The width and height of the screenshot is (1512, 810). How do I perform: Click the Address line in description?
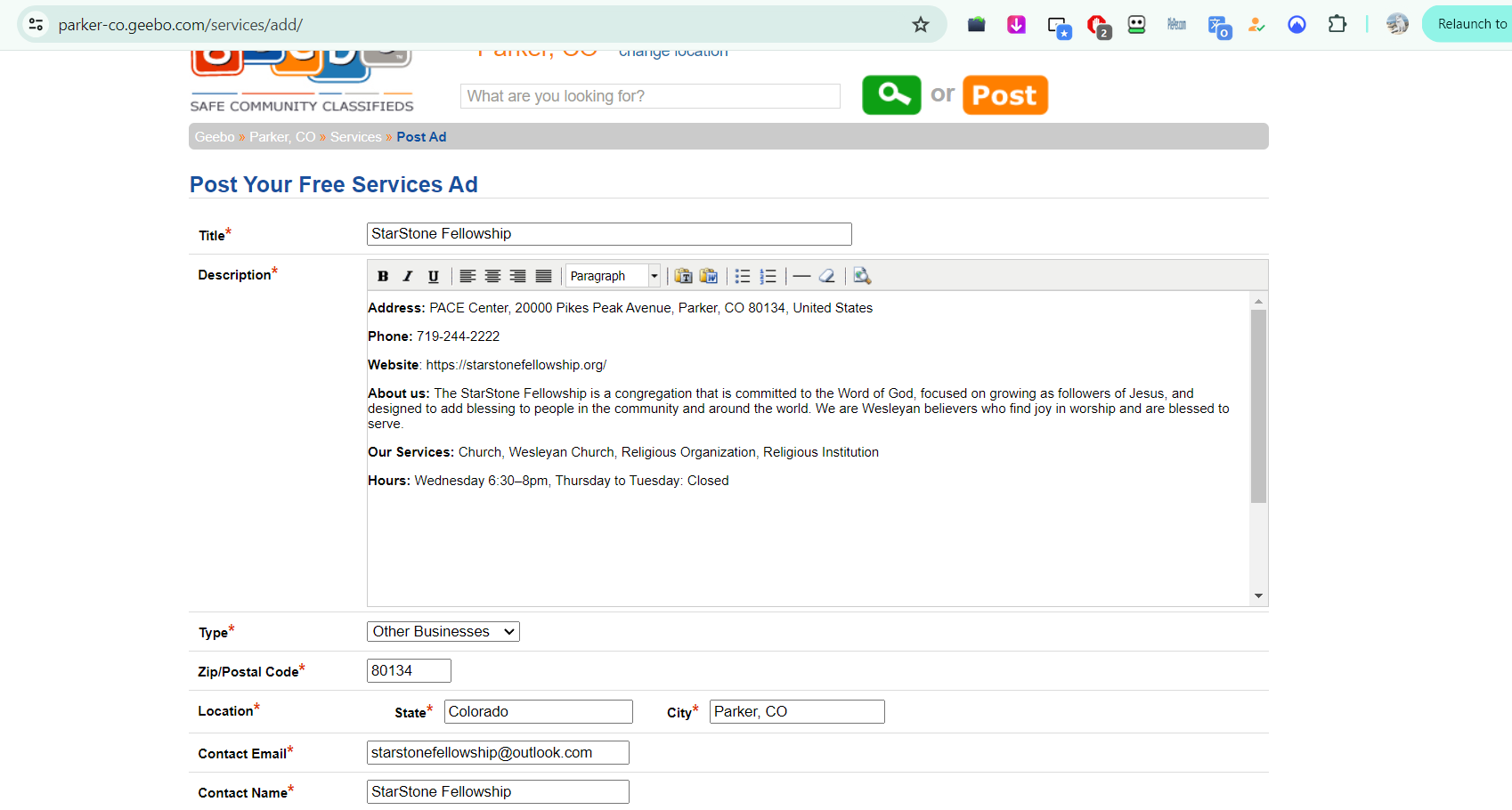pyautogui.click(x=620, y=308)
